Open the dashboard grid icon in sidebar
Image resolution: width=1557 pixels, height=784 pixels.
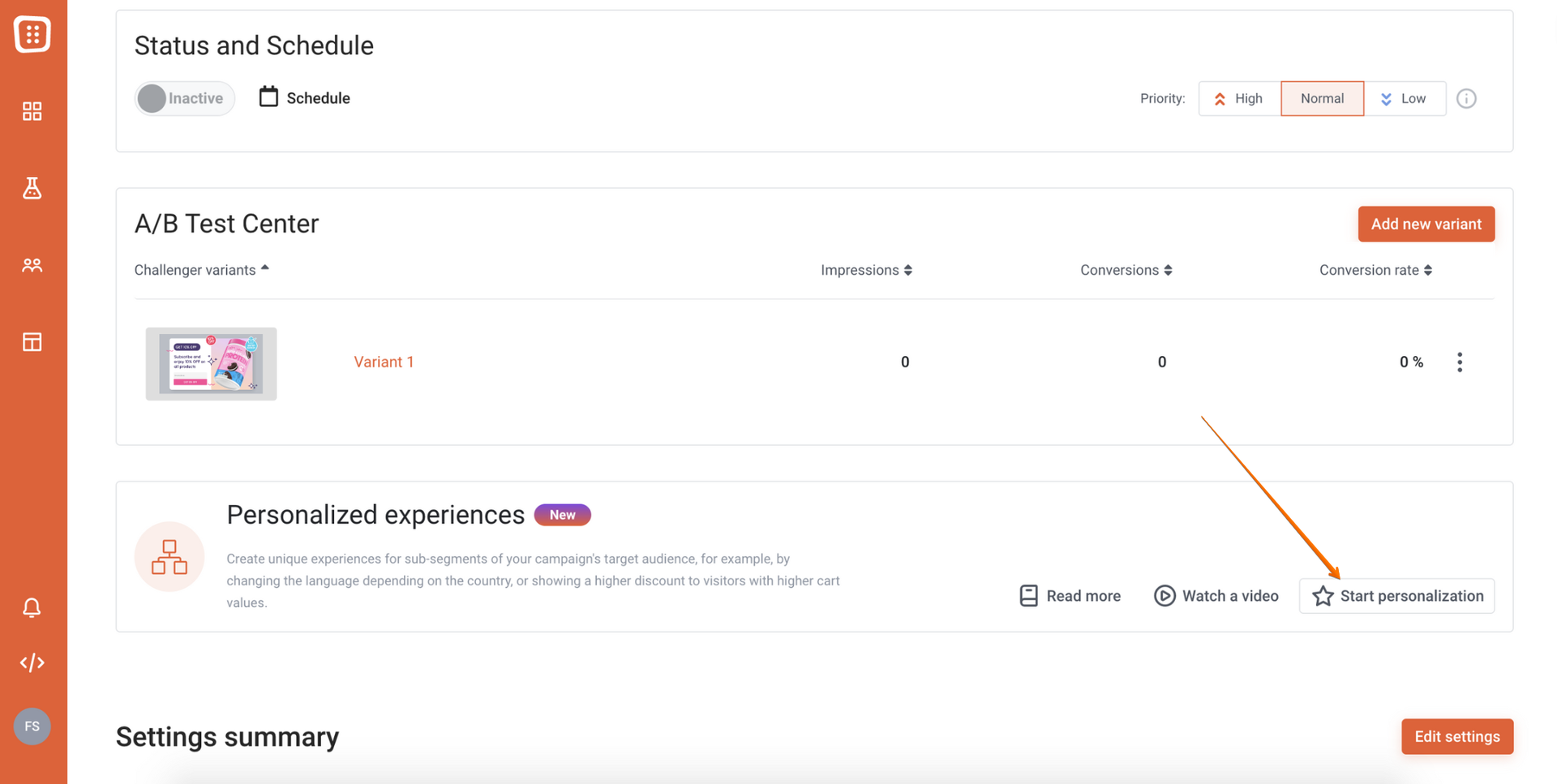coord(32,111)
